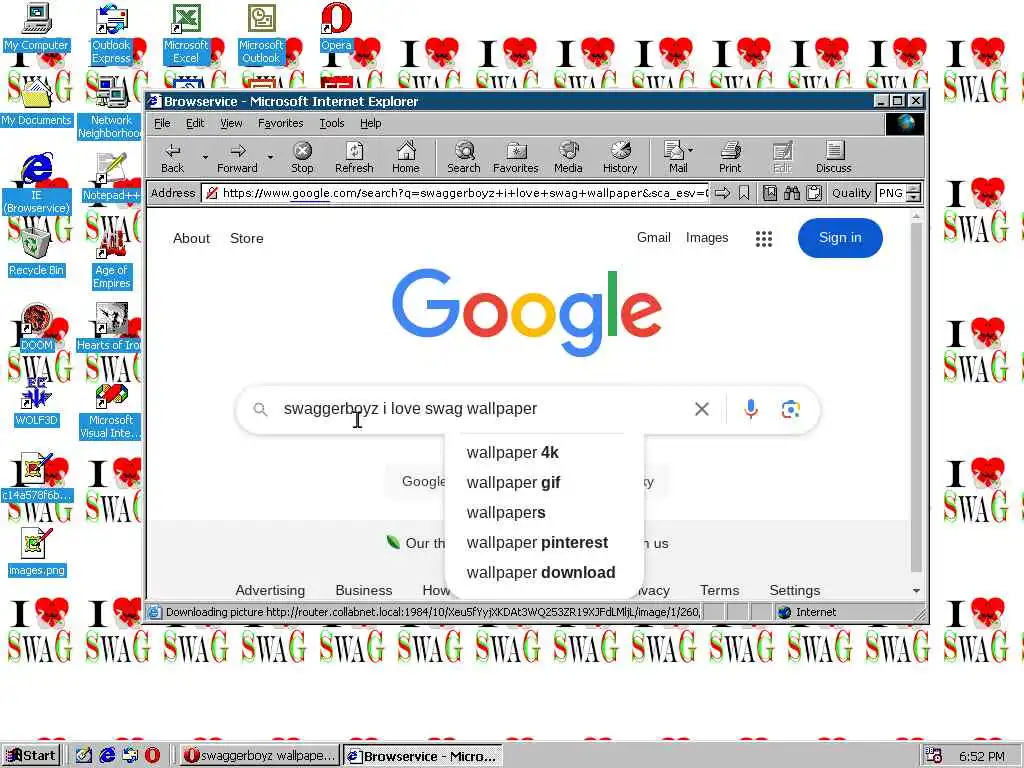Go back with the Back toolbar button
The height and width of the screenshot is (768, 1024).
172,157
